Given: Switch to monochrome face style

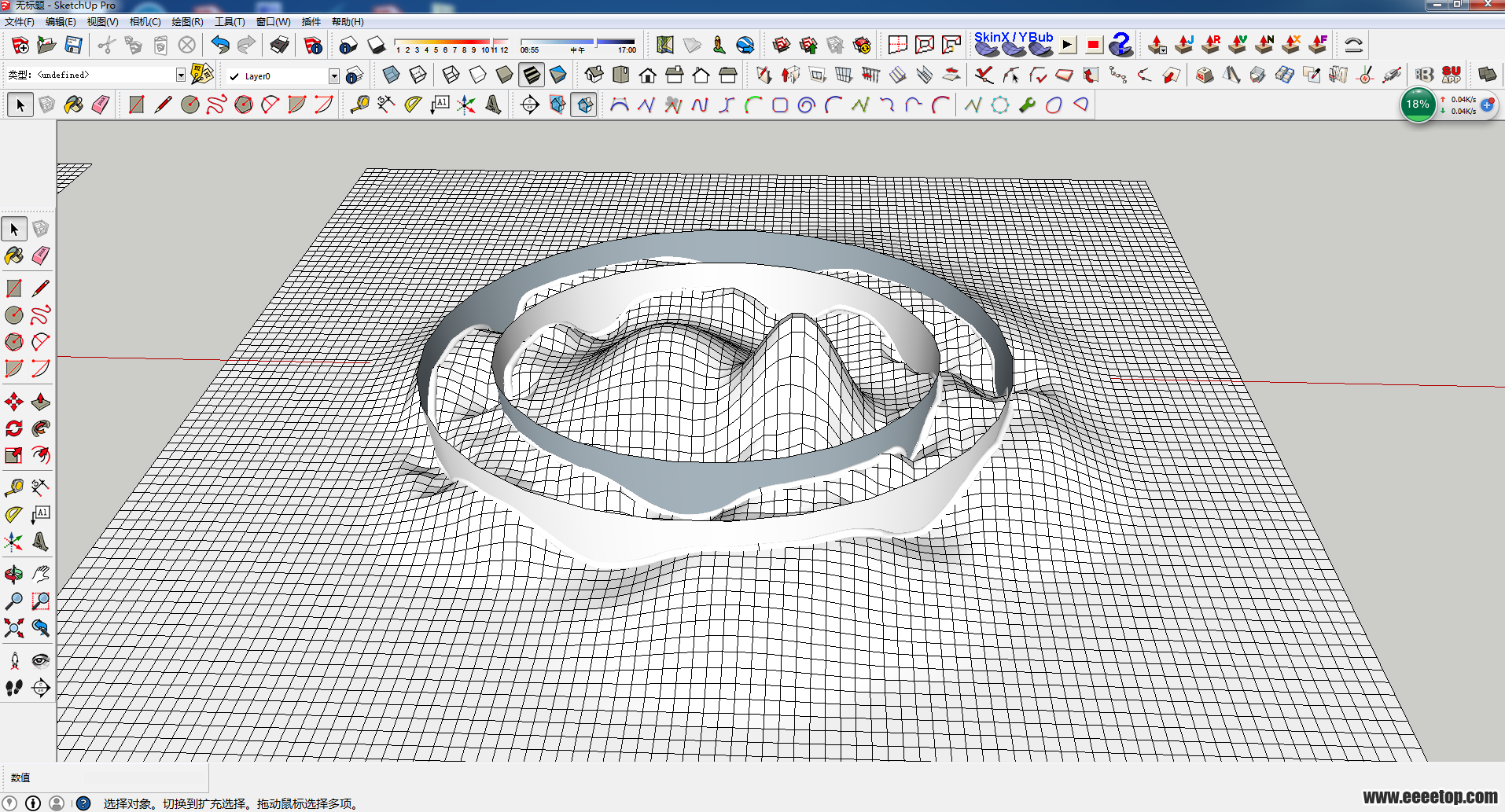Looking at the screenshot, I should 558,75.
